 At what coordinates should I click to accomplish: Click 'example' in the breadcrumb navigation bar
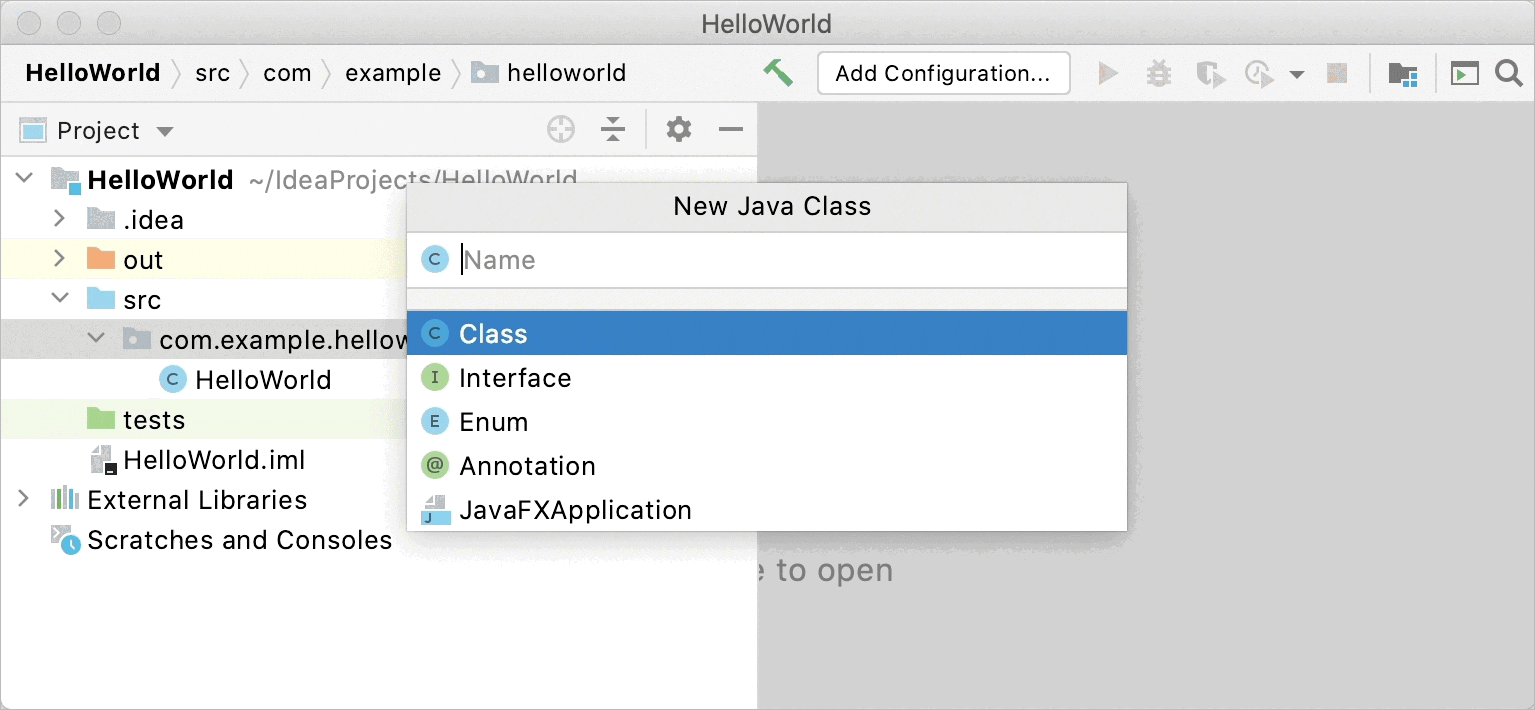pyautogui.click(x=393, y=72)
